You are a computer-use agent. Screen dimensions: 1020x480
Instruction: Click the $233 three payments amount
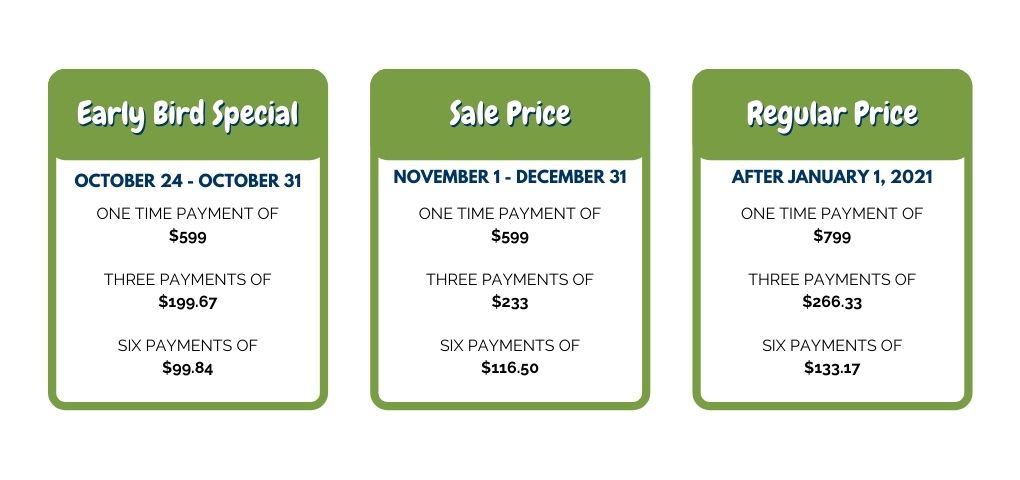pyautogui.click(x=510, y=302)
